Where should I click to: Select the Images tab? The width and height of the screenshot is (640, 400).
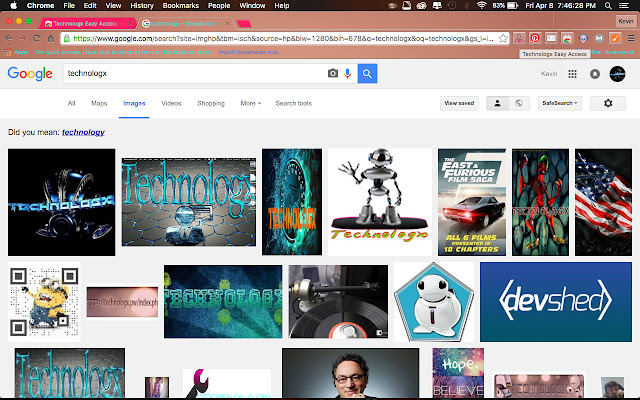(134, 103)
